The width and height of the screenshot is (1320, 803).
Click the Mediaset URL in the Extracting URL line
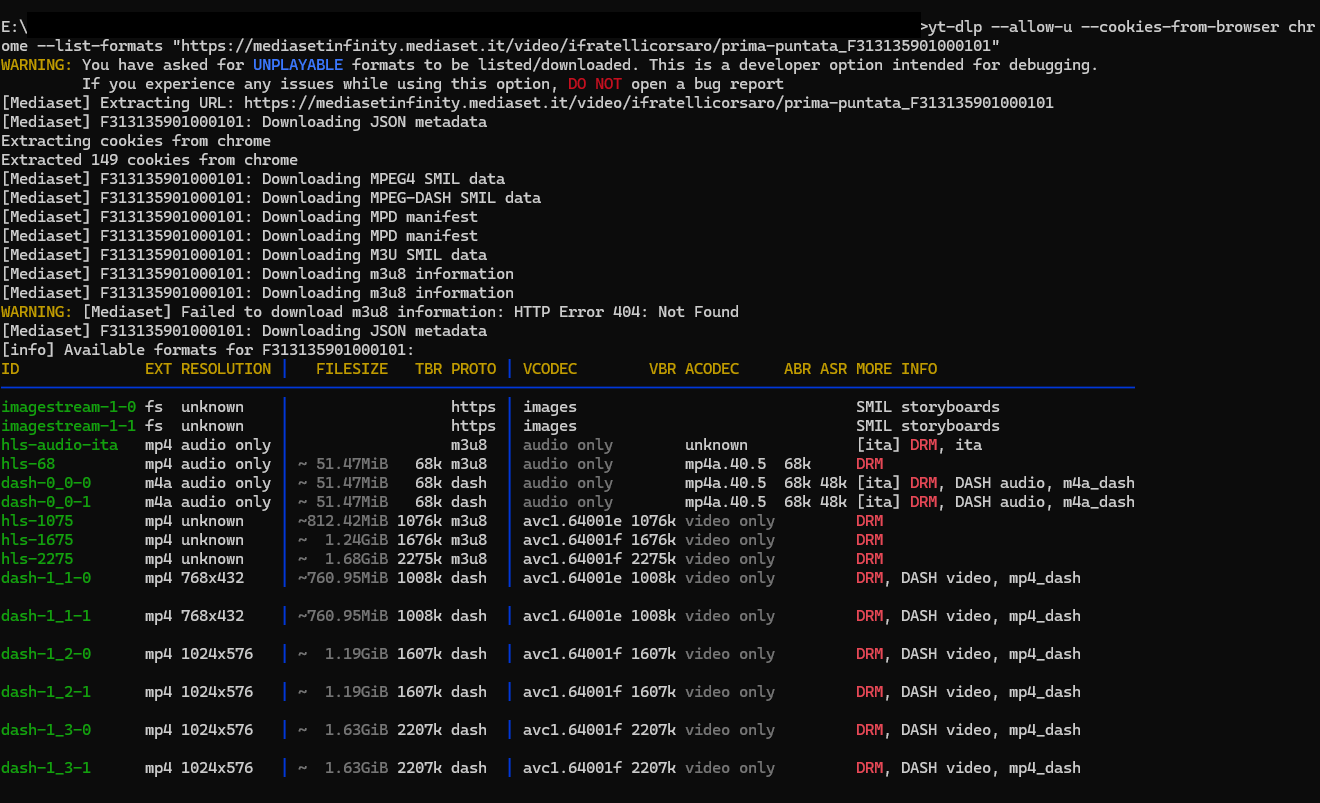coord(648,103)
